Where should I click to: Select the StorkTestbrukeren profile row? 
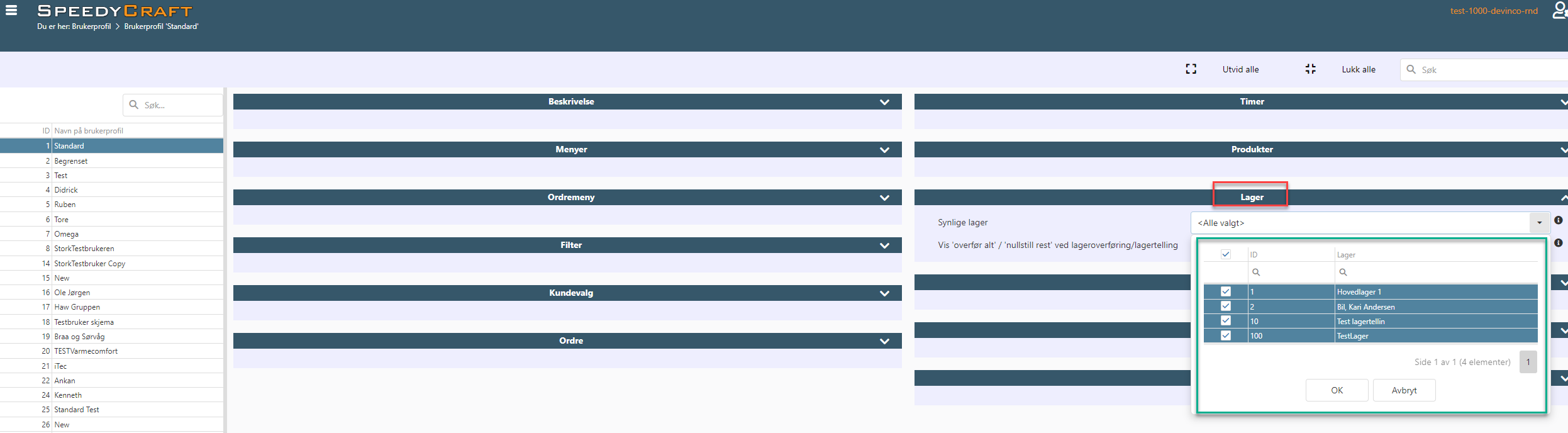(111, 249)
